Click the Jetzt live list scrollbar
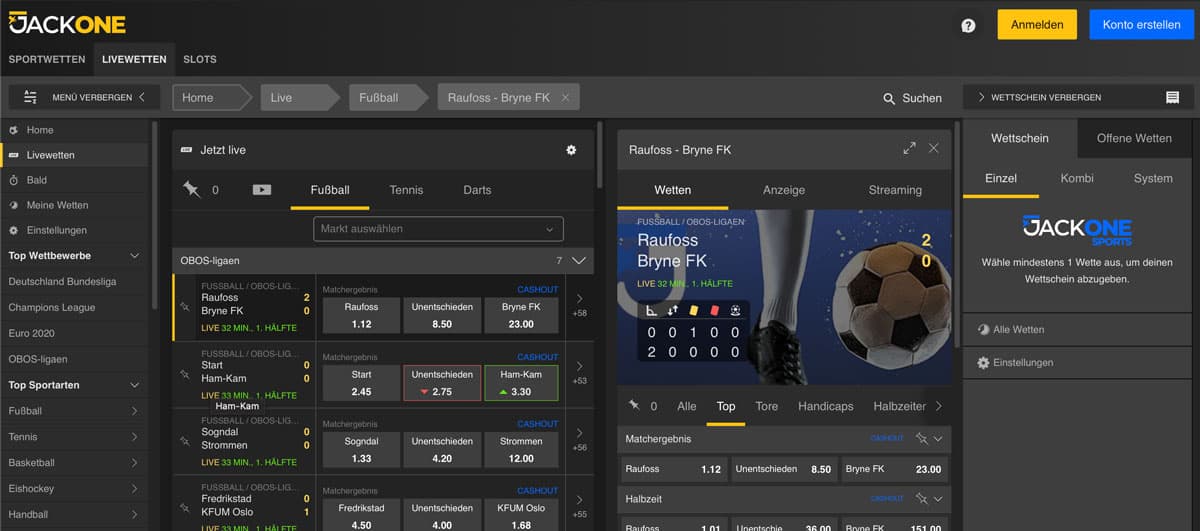This screenshot has width=1200, height=531. click(x=600, y=155)
